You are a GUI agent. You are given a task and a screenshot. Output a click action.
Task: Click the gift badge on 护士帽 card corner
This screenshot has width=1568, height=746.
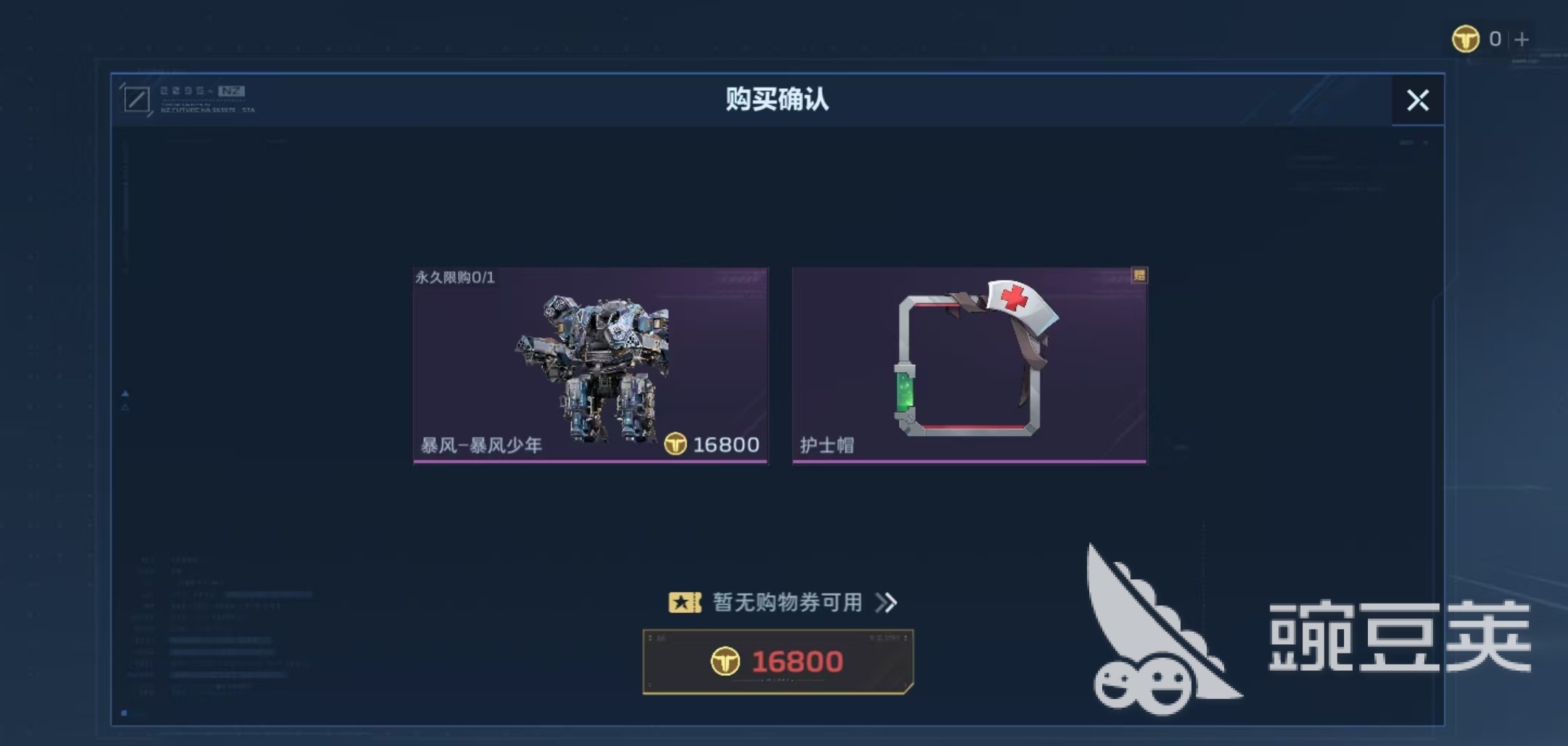click(1139, 275)
